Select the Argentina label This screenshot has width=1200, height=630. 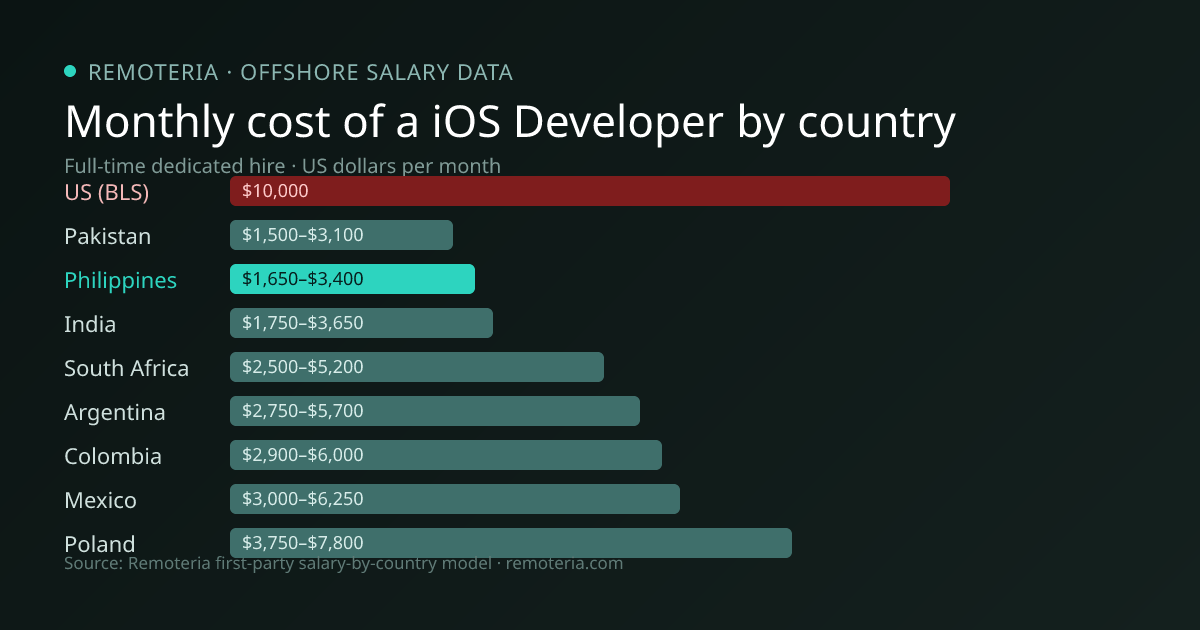(115, 413)
